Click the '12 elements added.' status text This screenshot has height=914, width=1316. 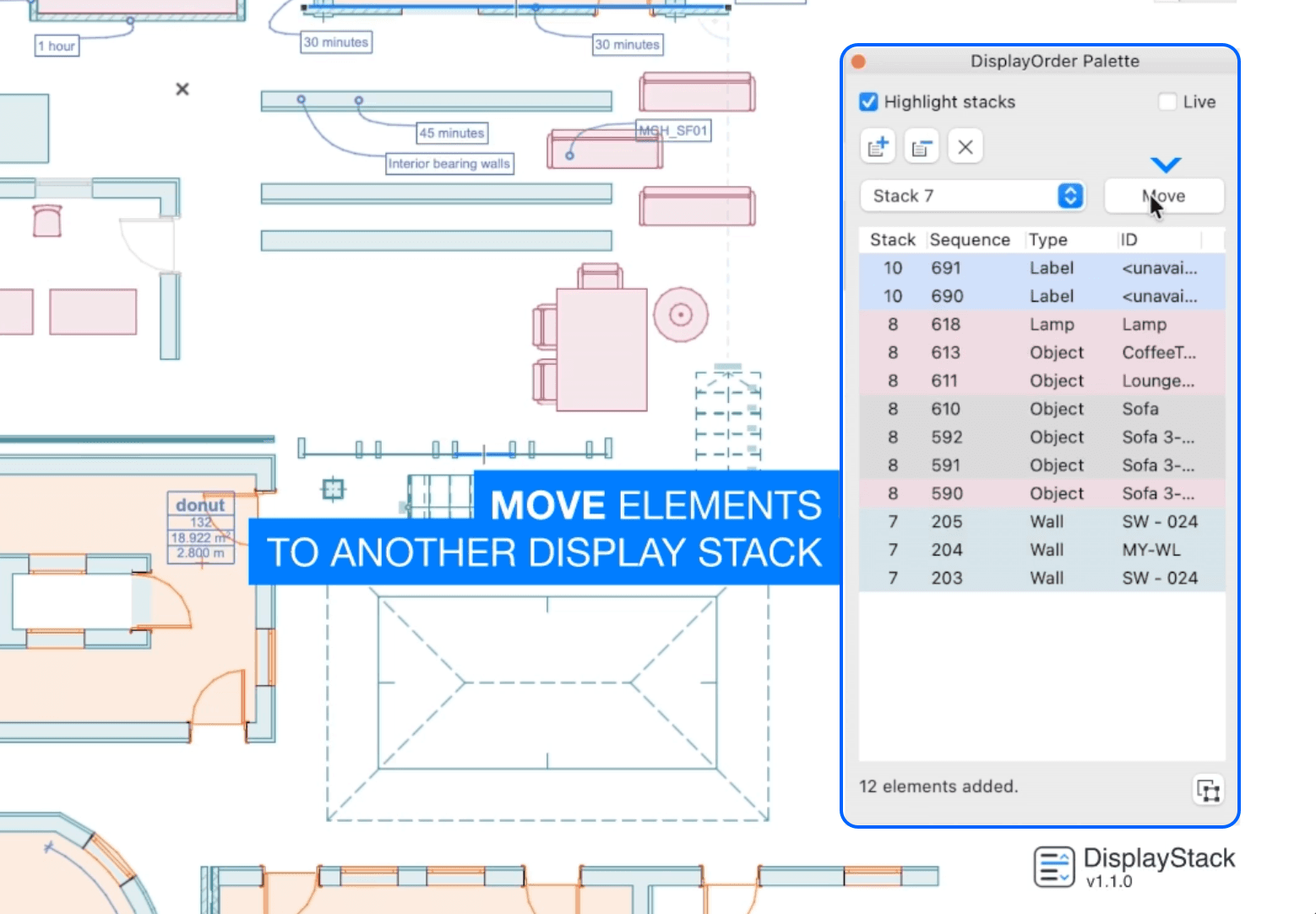point(938,786)
